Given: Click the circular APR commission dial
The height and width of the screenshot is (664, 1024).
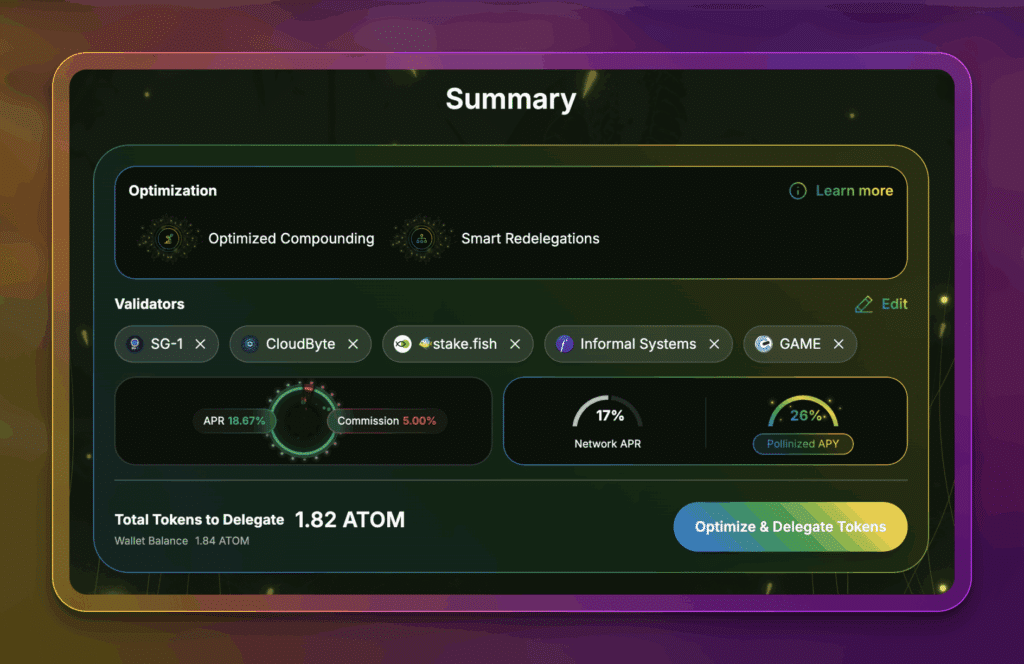Looking at the screenshot, I should [302, 421].
